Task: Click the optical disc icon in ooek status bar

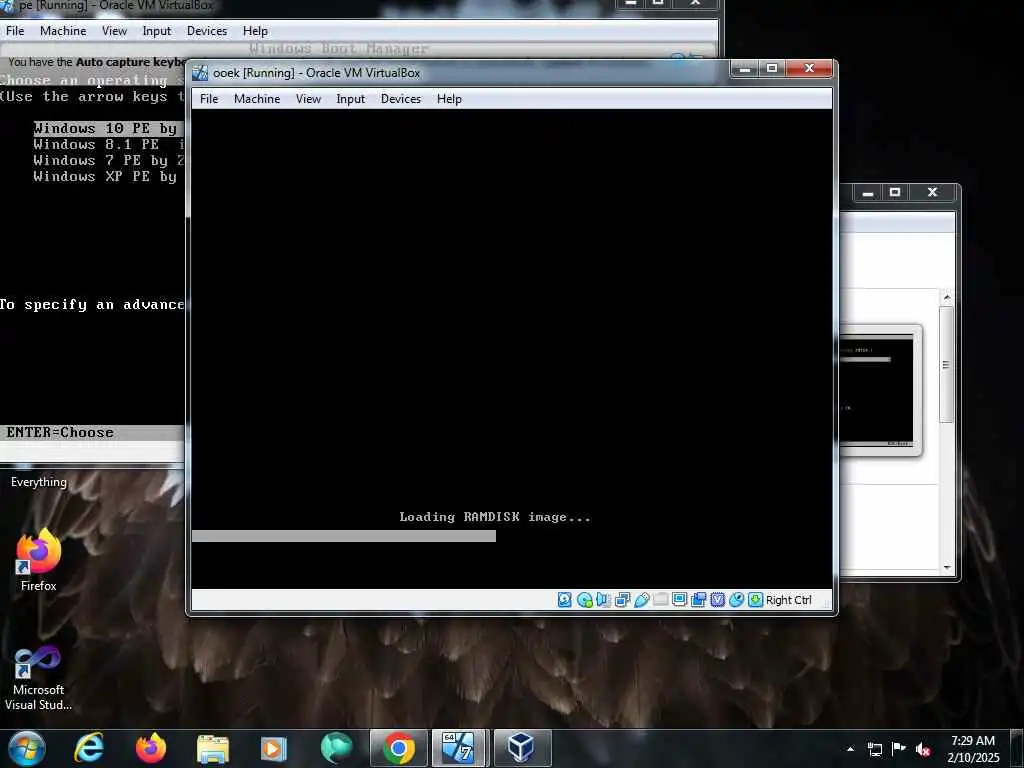Action: pos(584,600)
